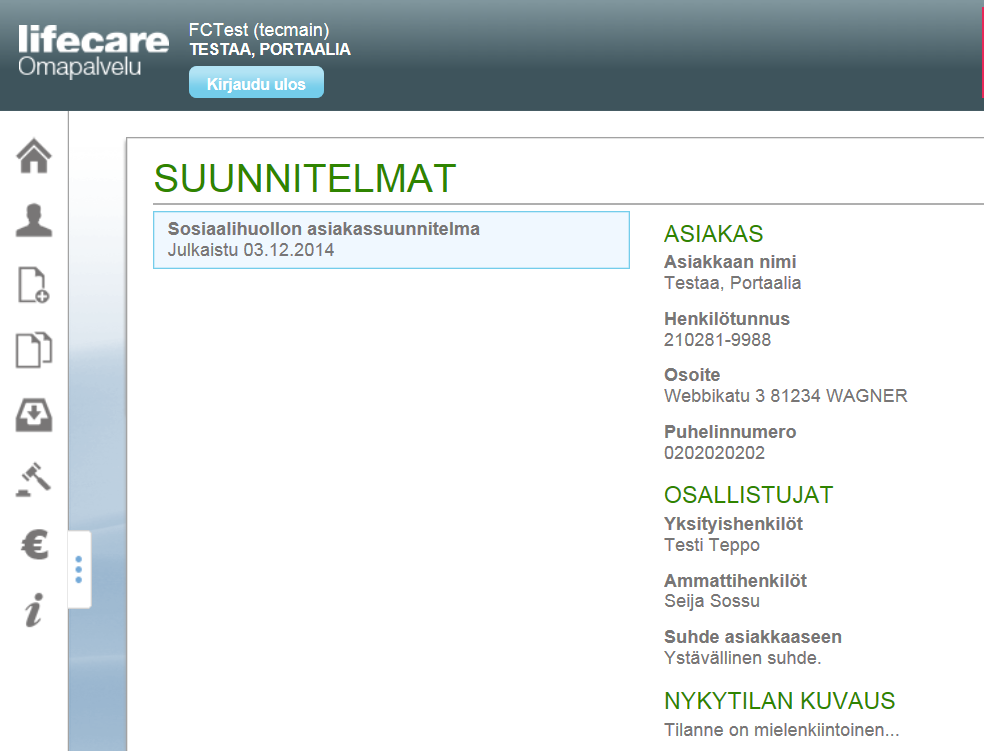Click private person Testi Teppo
The image size is (984, 751).
[x=712, y=545]
